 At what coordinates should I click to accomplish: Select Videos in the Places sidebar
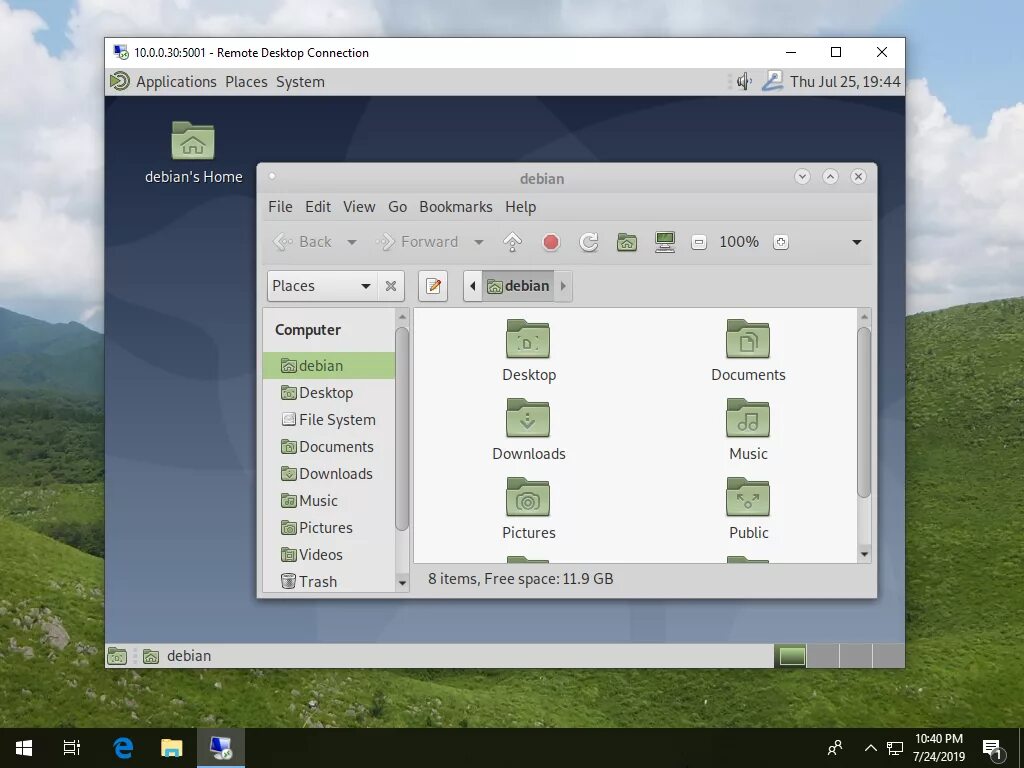point(329,554)
